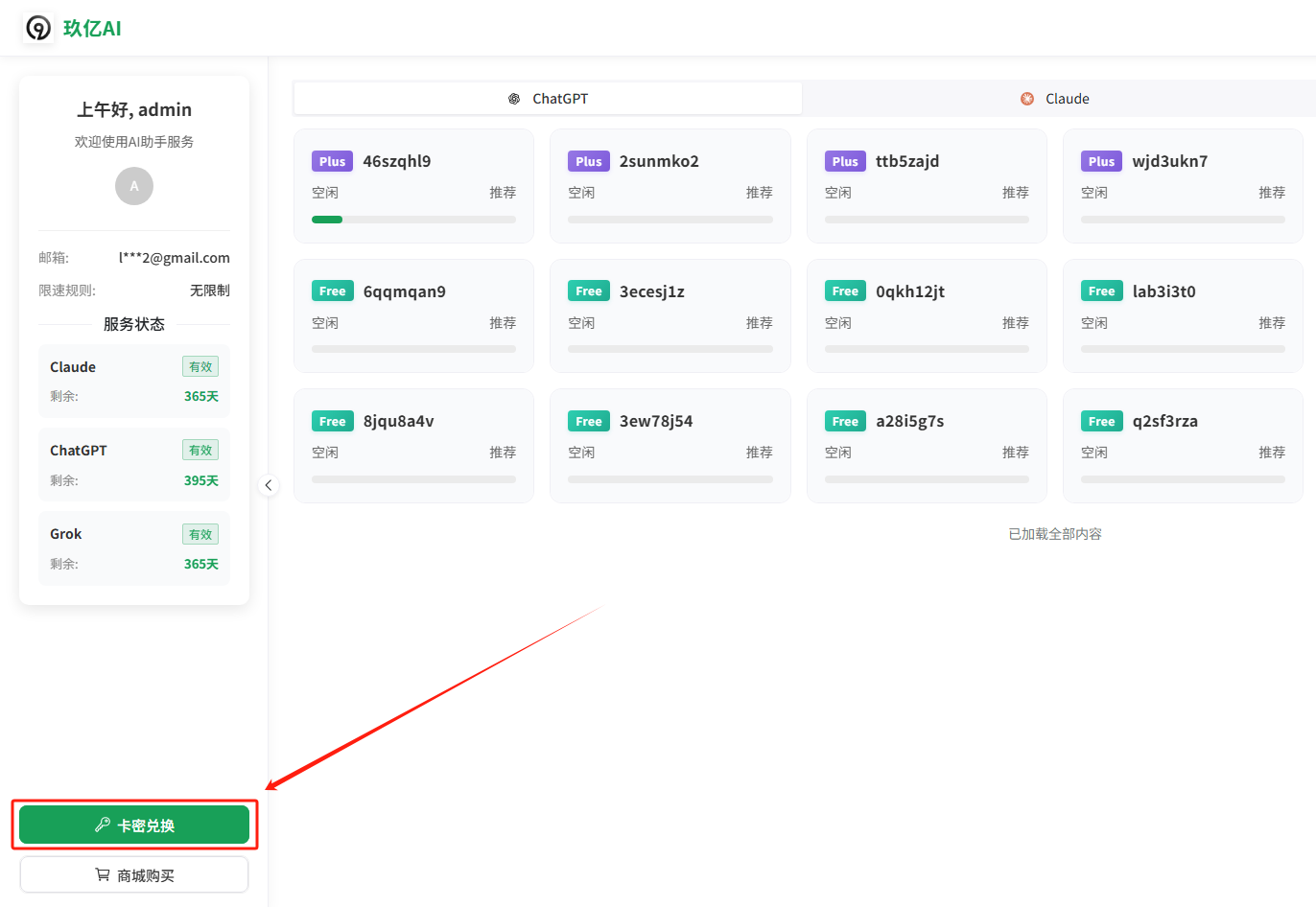Click the Free badge on a28i5g7s
The height and width of the screenshot is (907, 1316).
pyautogui.click(x=845, y=421)
